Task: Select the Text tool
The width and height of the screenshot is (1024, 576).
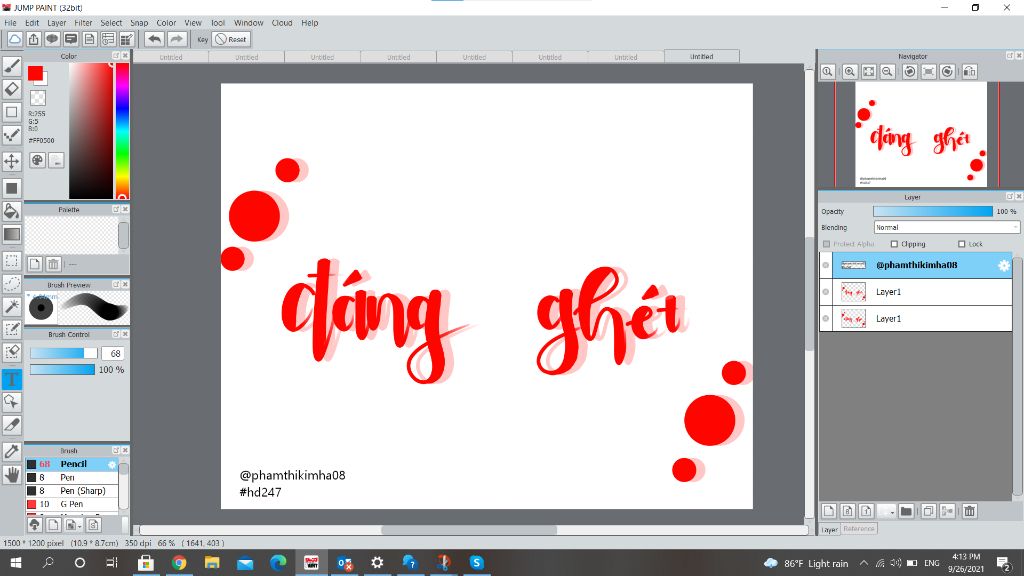Action: [12, 379]
